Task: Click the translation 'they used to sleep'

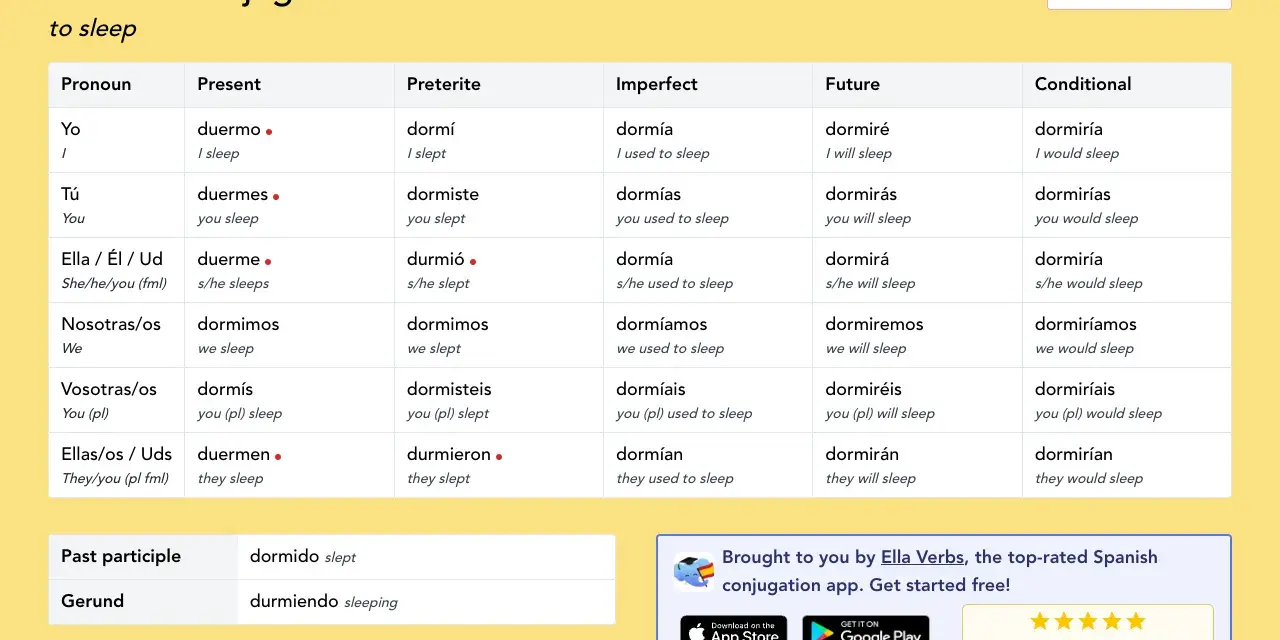Action: click(675, 478)
